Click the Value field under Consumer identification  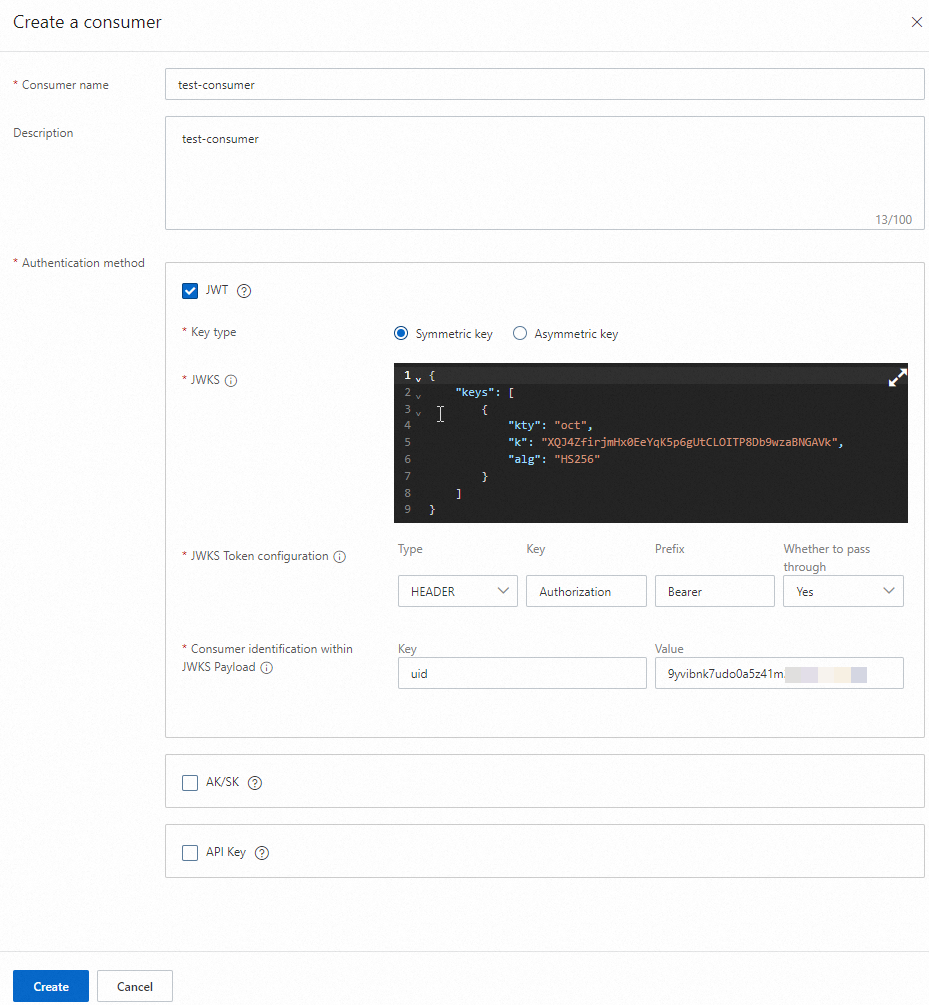click(779, 673)
